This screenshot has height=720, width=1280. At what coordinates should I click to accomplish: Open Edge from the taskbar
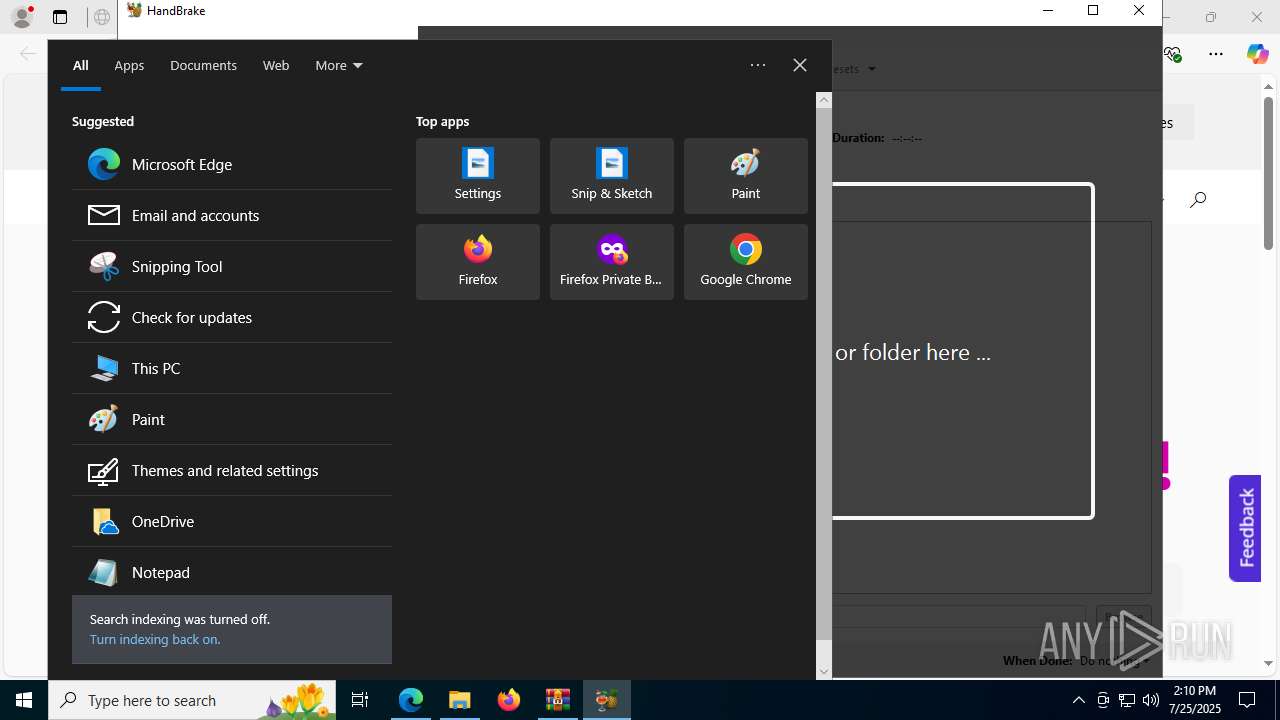tap(411, 700)
